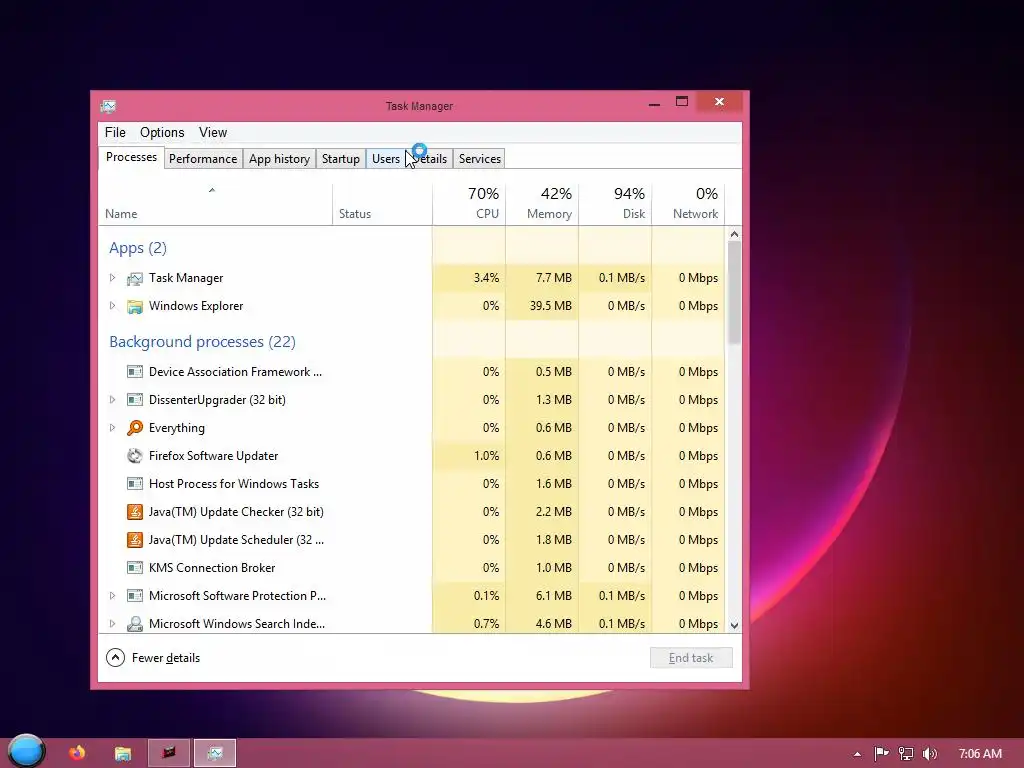Viewport: 1024px width, 768px height.
Task: Expand the Everything process row
Action: 112,428
